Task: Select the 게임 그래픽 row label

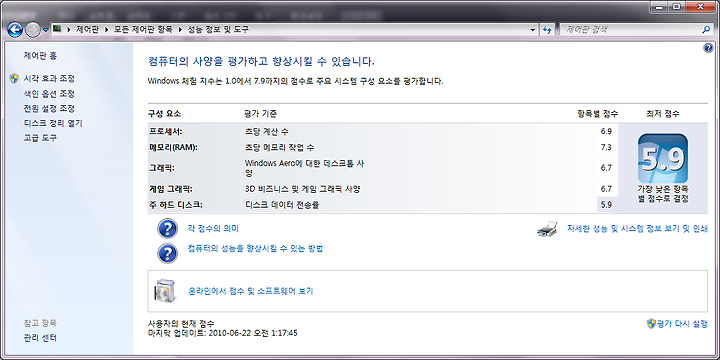Action: (170, 189)
